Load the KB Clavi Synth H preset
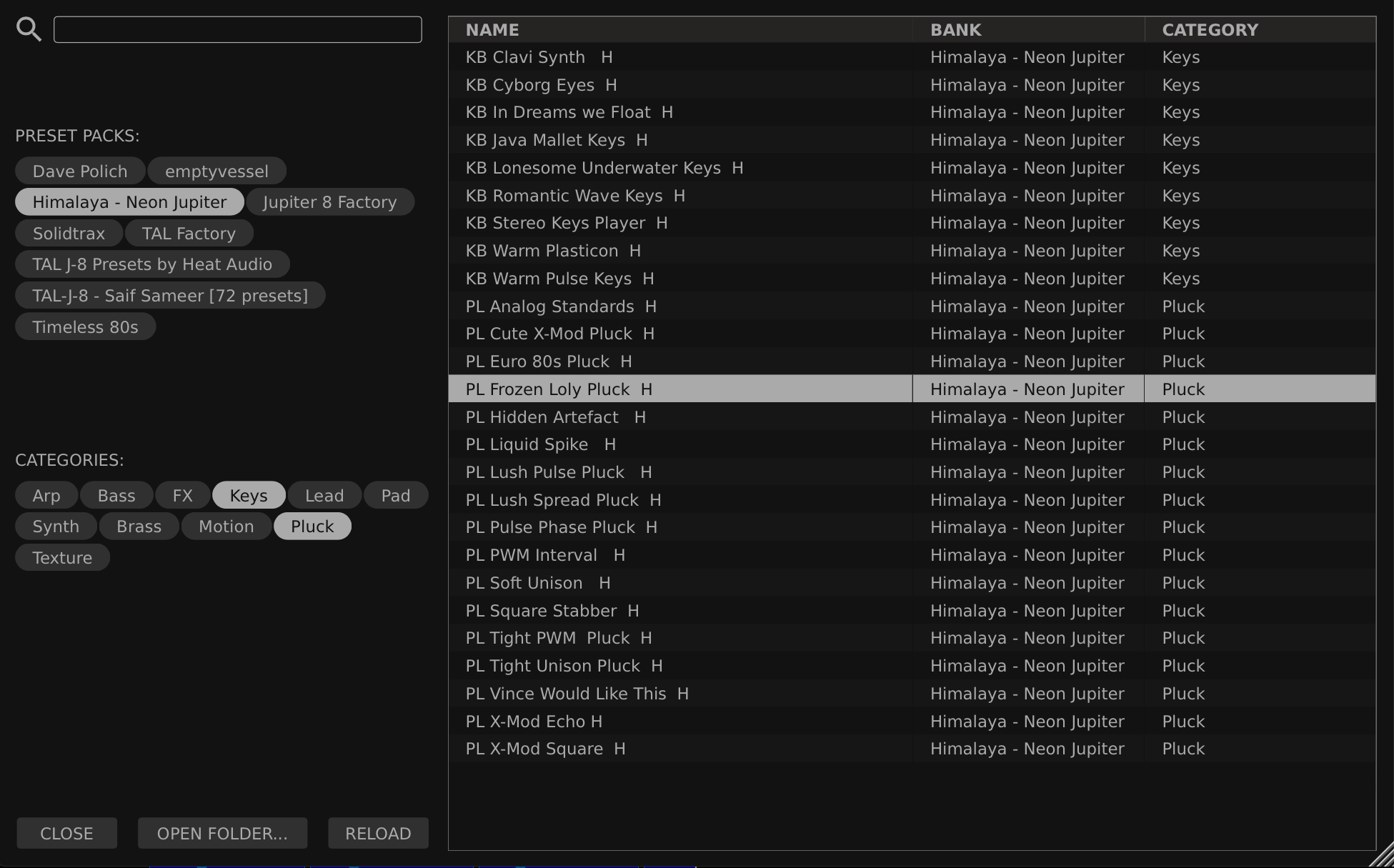The width and height of the screenshot is (1394, 868). pyautogui.click(x=539, y=57)
